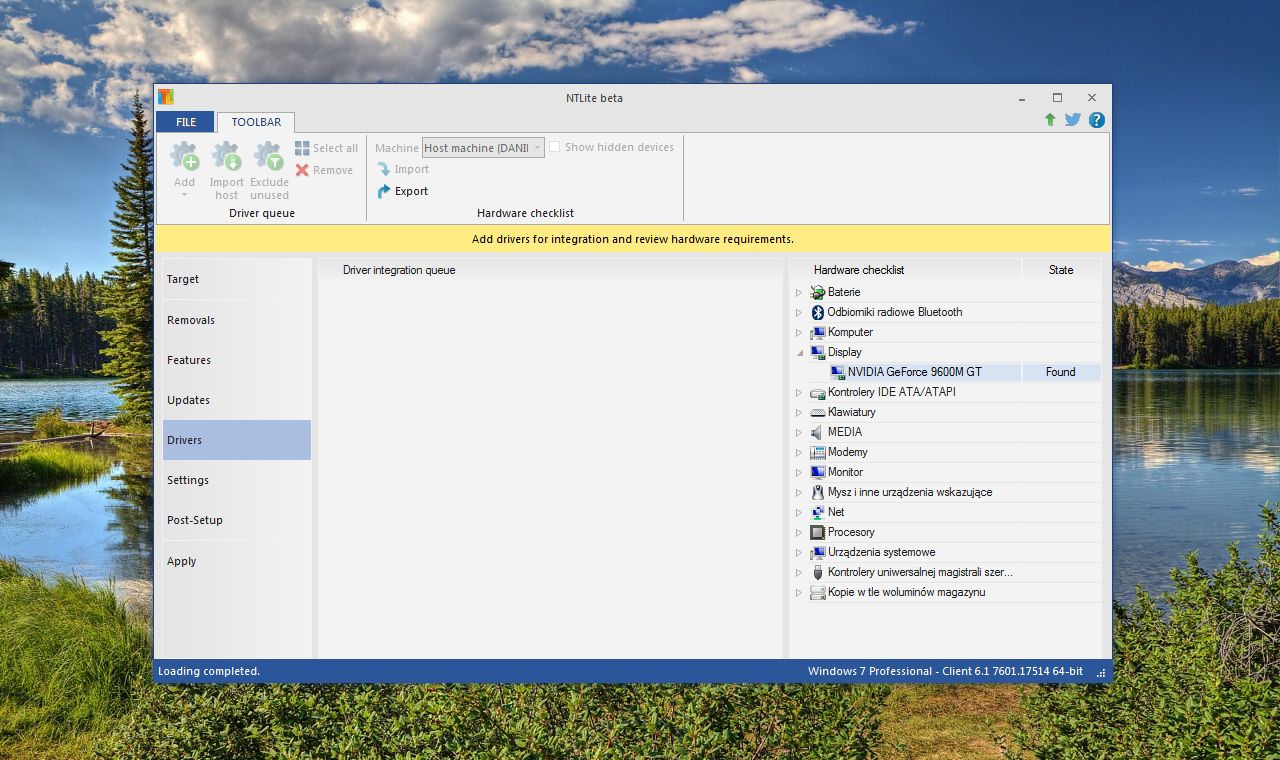The image size is (1280, 760).
Task: Click the green update arrow icon
Action: (x=1050, y=120)
